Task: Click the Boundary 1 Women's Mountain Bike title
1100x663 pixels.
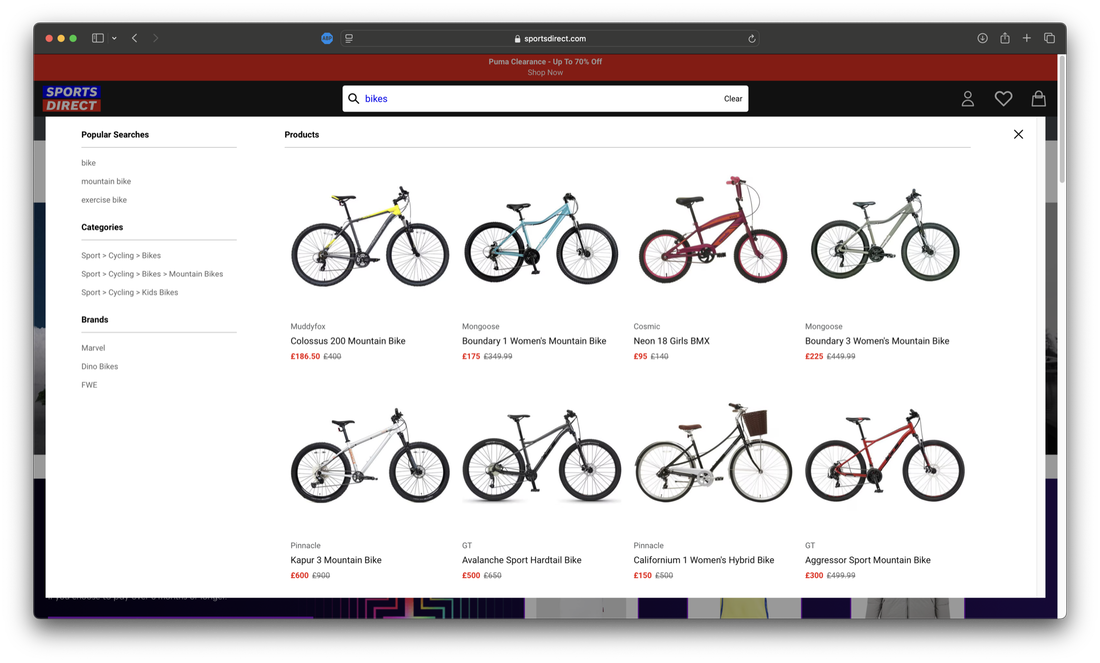Action: pos(534,341)
